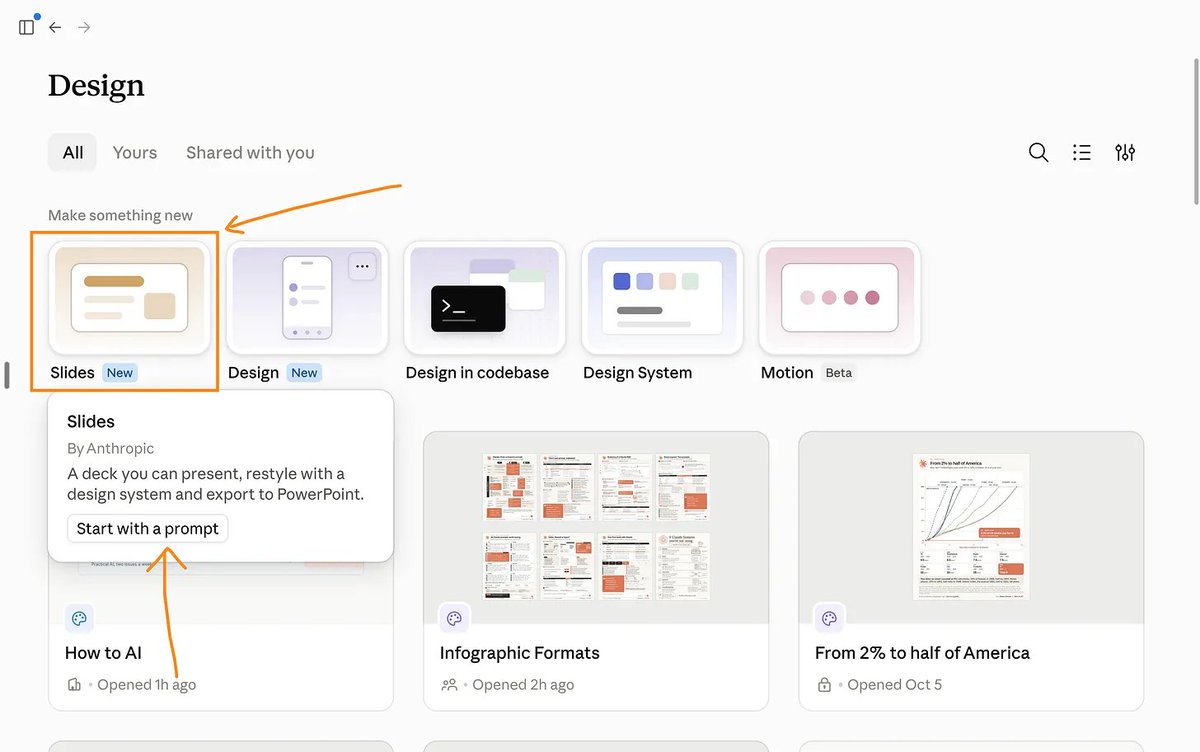Switch to the Yours tab
1200x752 pixels.
(x=135, y=153)
